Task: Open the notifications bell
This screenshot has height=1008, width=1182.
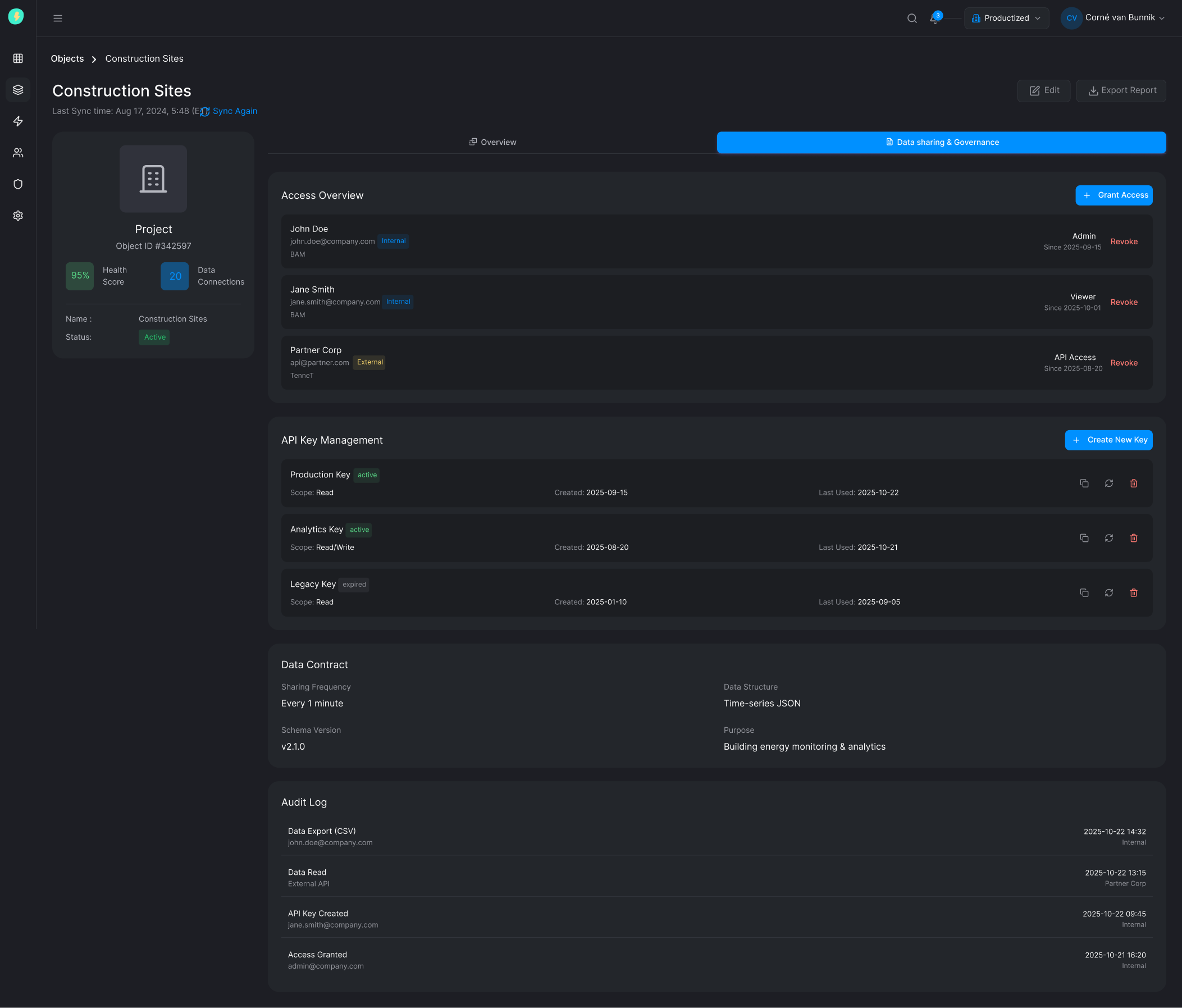Action: pyautogui.click(x=934, y=19)
